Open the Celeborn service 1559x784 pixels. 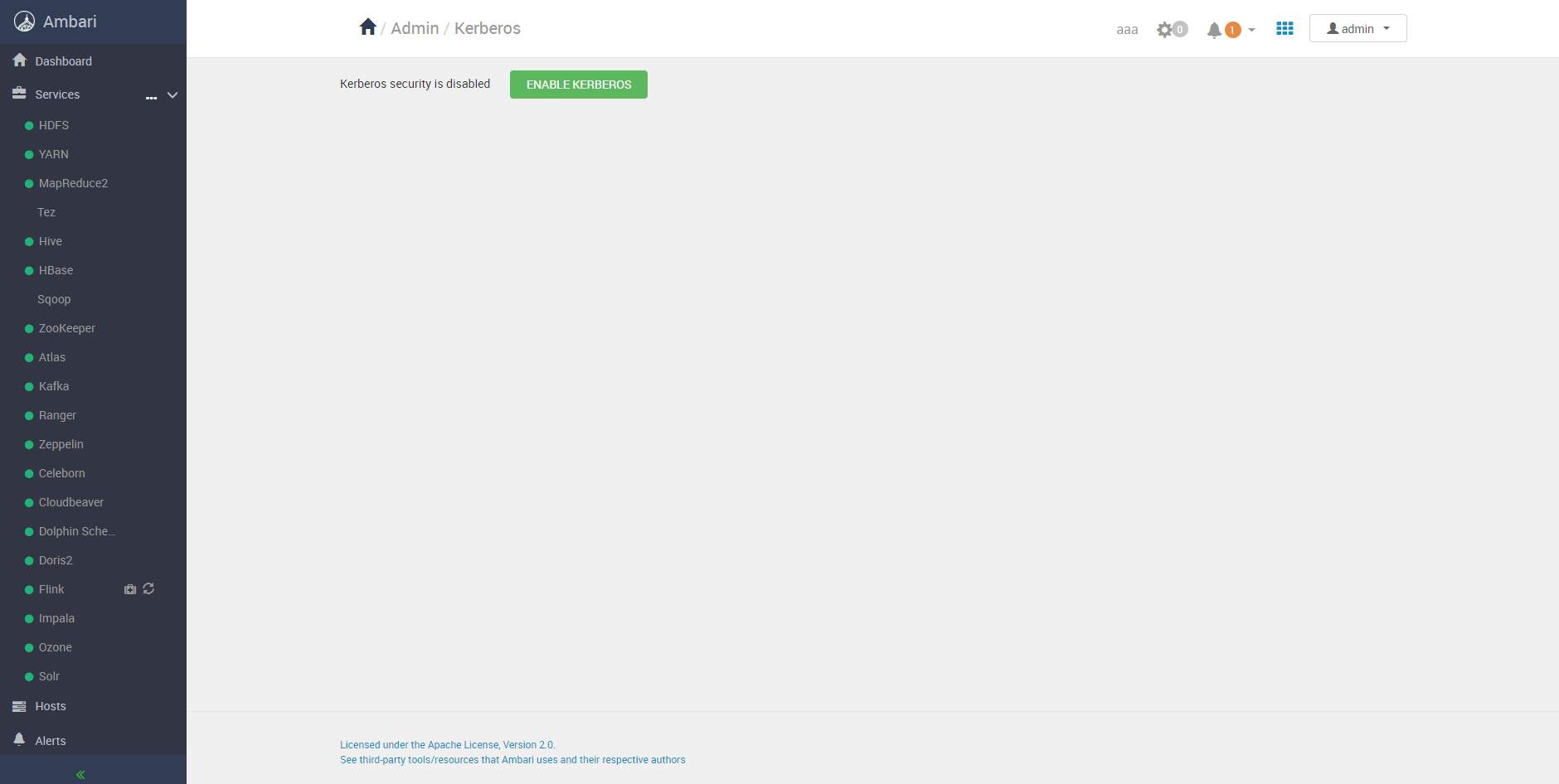pyautogui.click(x=62, y=473)
